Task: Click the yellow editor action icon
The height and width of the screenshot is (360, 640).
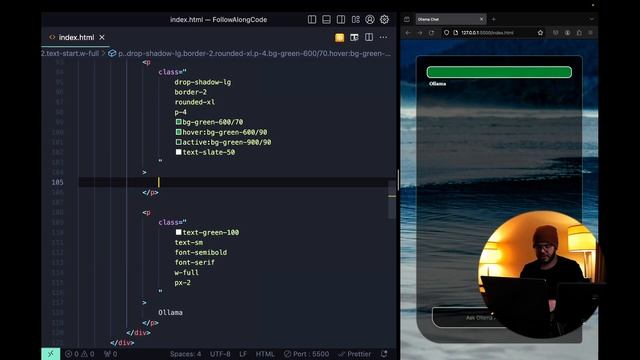Action: tap(340, 38)
